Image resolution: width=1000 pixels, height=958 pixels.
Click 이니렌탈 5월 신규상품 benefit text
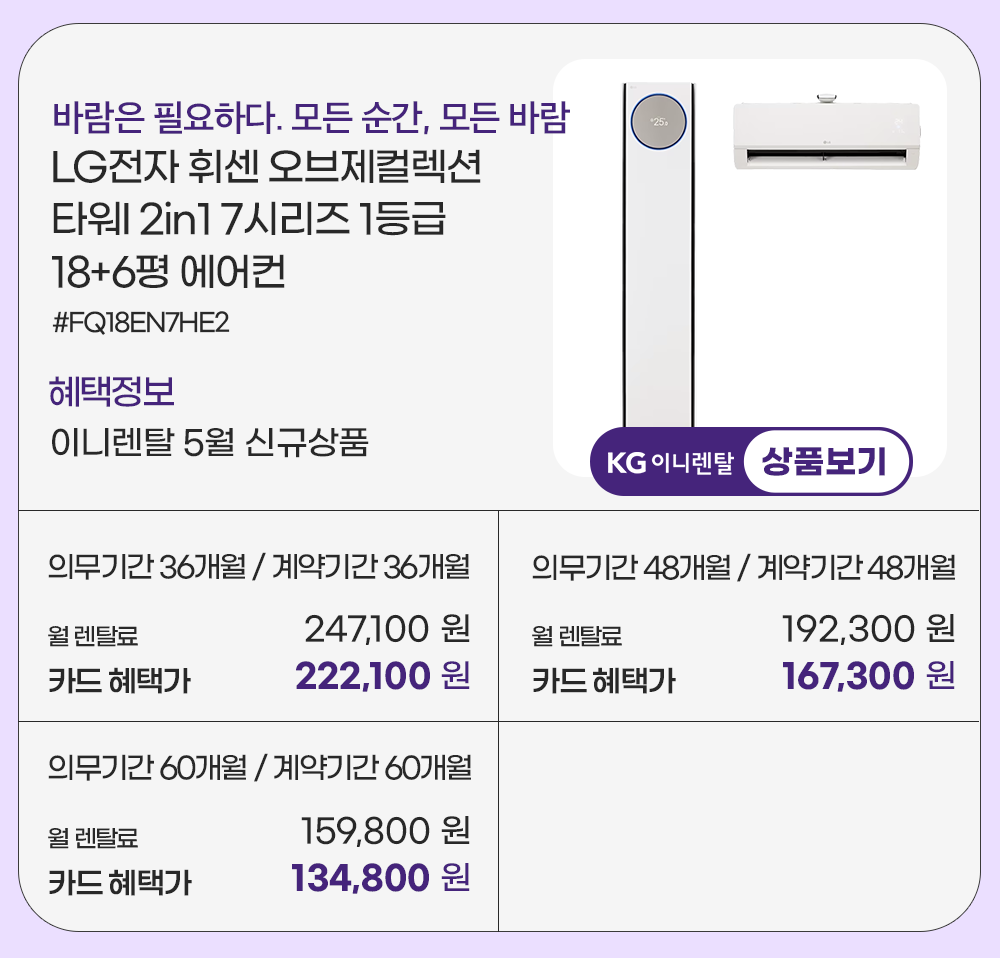tap(209, 441)
